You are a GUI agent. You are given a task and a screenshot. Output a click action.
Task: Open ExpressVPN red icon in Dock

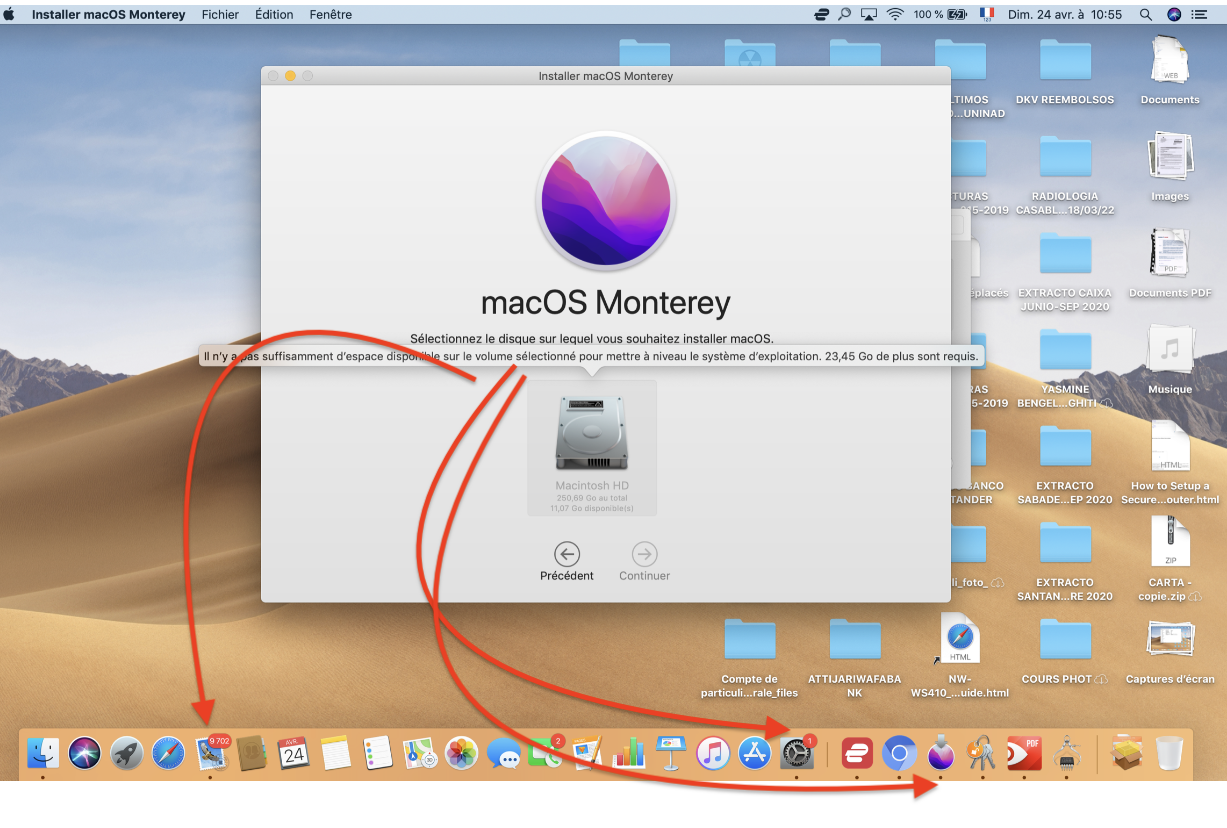(x=857, y=753)
